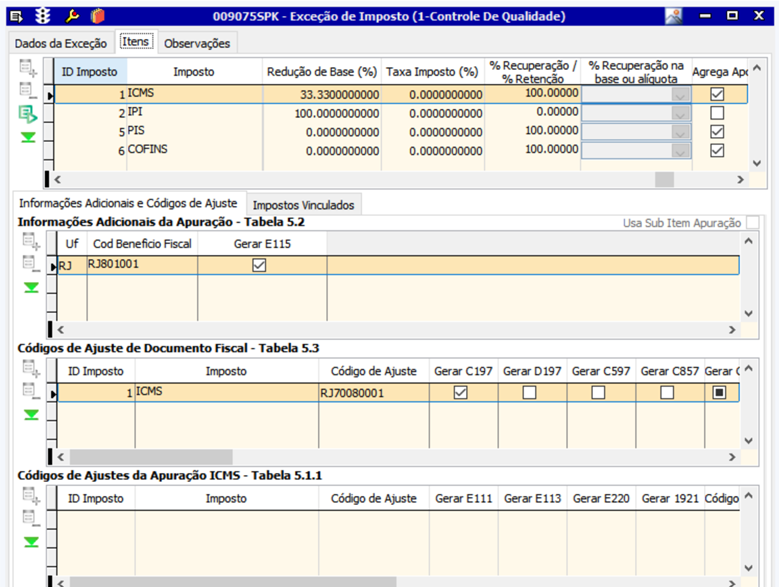Screen dimensions: 779x587
Task: Add a new row to the Itens grid
Action: (x=28, y=68)
